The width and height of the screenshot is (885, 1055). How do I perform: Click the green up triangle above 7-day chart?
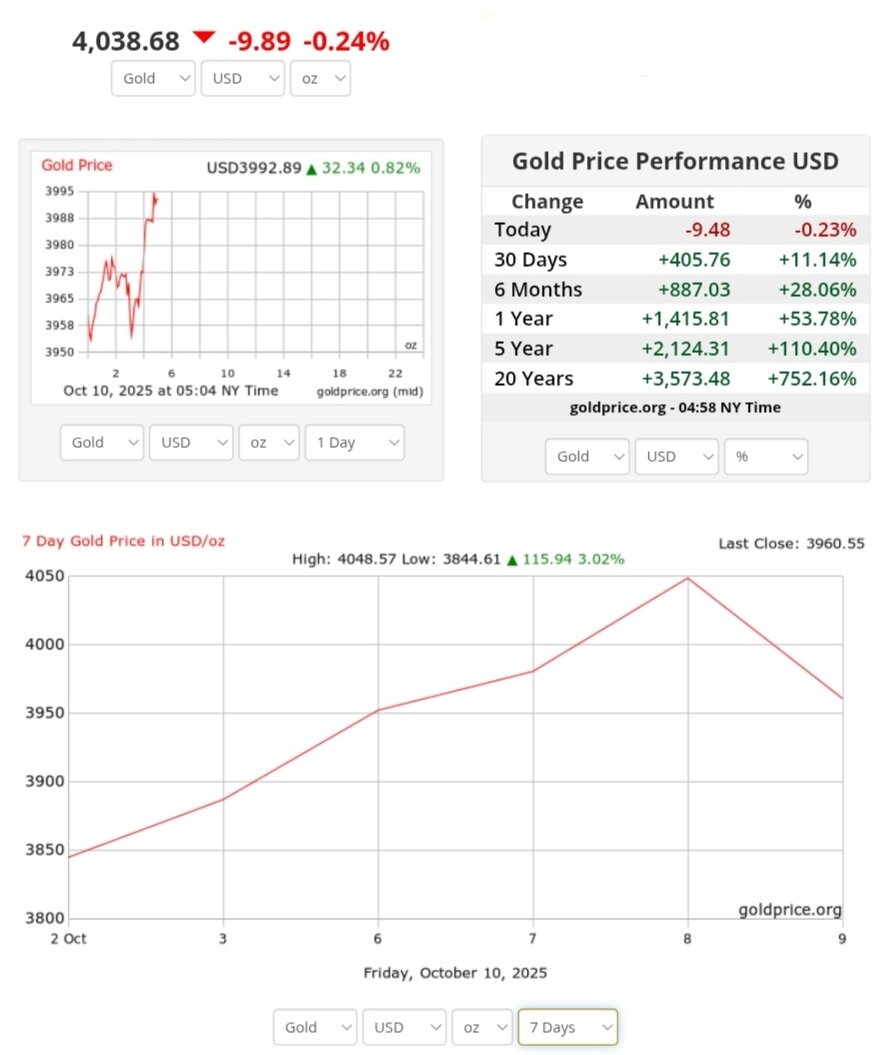point(512,560)
